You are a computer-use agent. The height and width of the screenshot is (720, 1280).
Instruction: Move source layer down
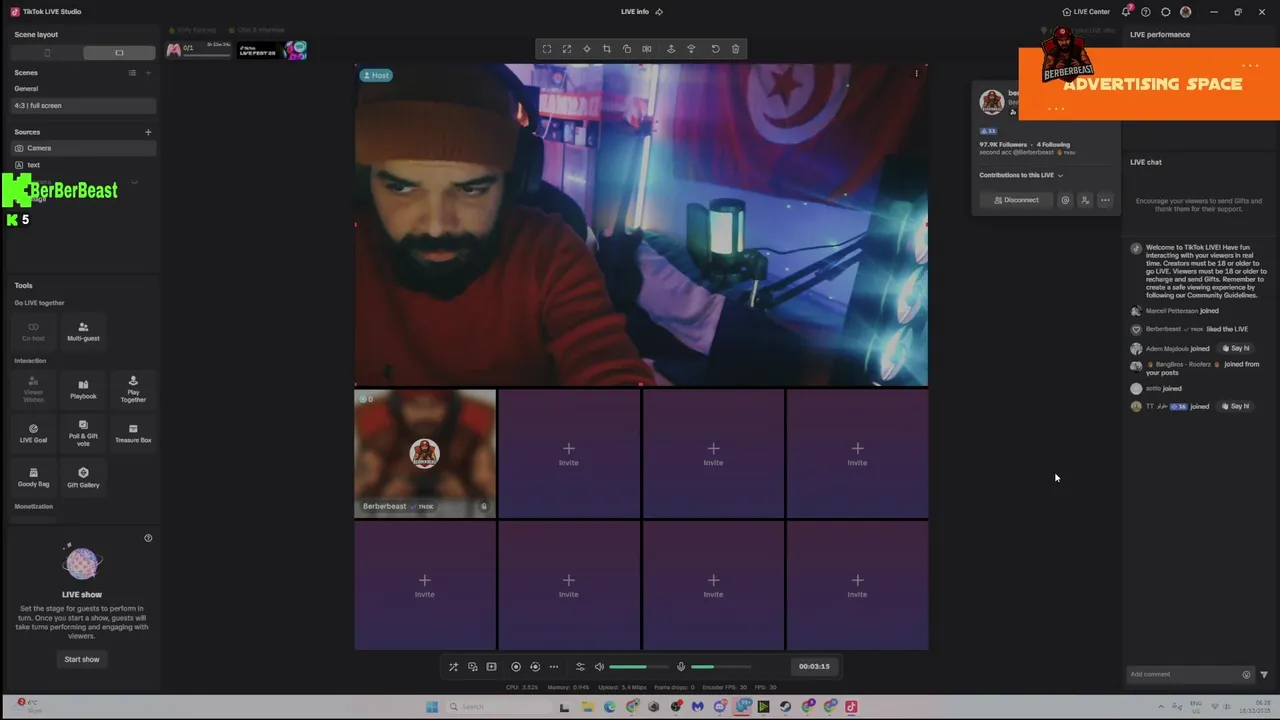(691, 49)
